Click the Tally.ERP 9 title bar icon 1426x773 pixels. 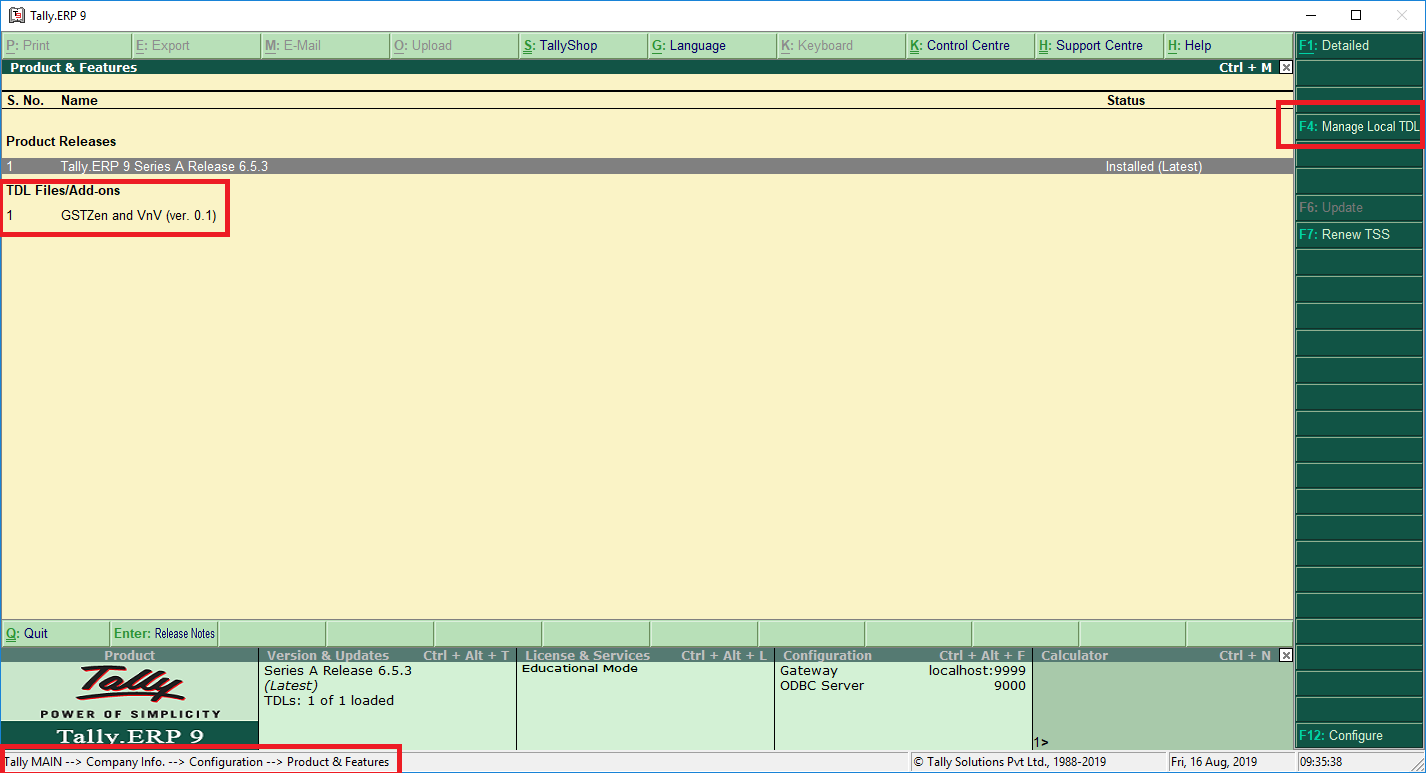coord(16,15)
